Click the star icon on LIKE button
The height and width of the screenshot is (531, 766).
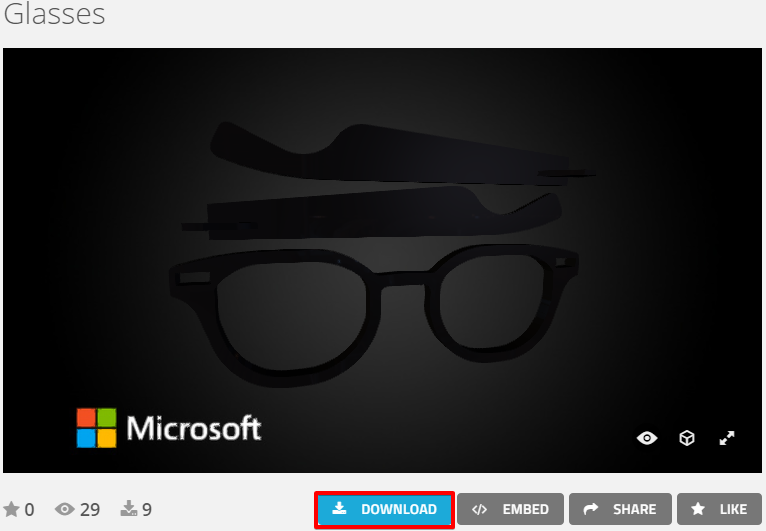pos(698,509)
